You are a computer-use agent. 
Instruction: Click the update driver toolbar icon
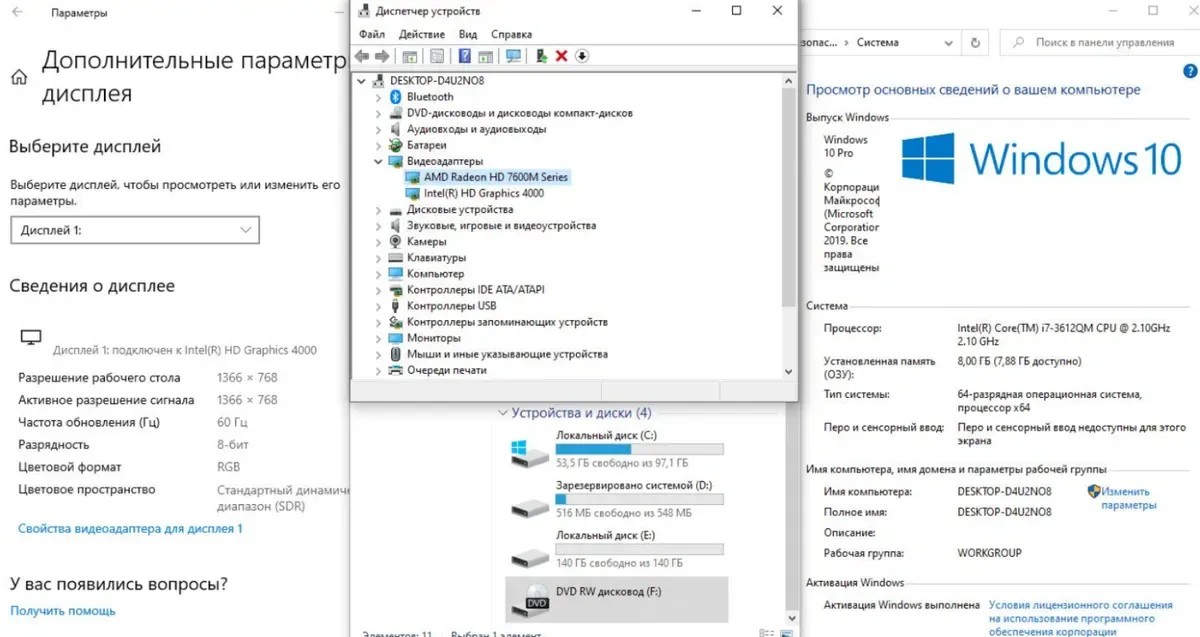pyautogui.click(x=541, y=56)
